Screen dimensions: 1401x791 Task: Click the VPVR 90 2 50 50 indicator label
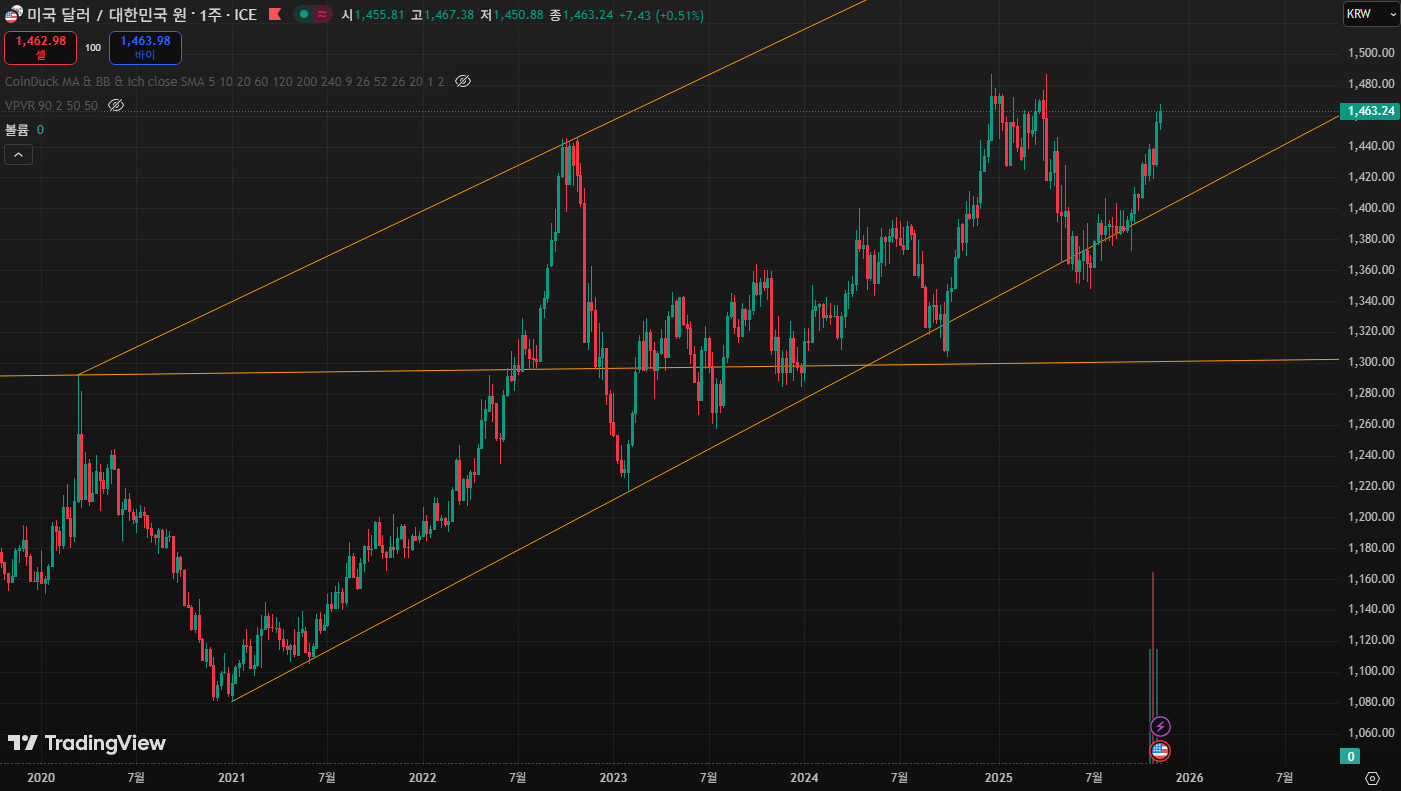(x=51, y=105)
